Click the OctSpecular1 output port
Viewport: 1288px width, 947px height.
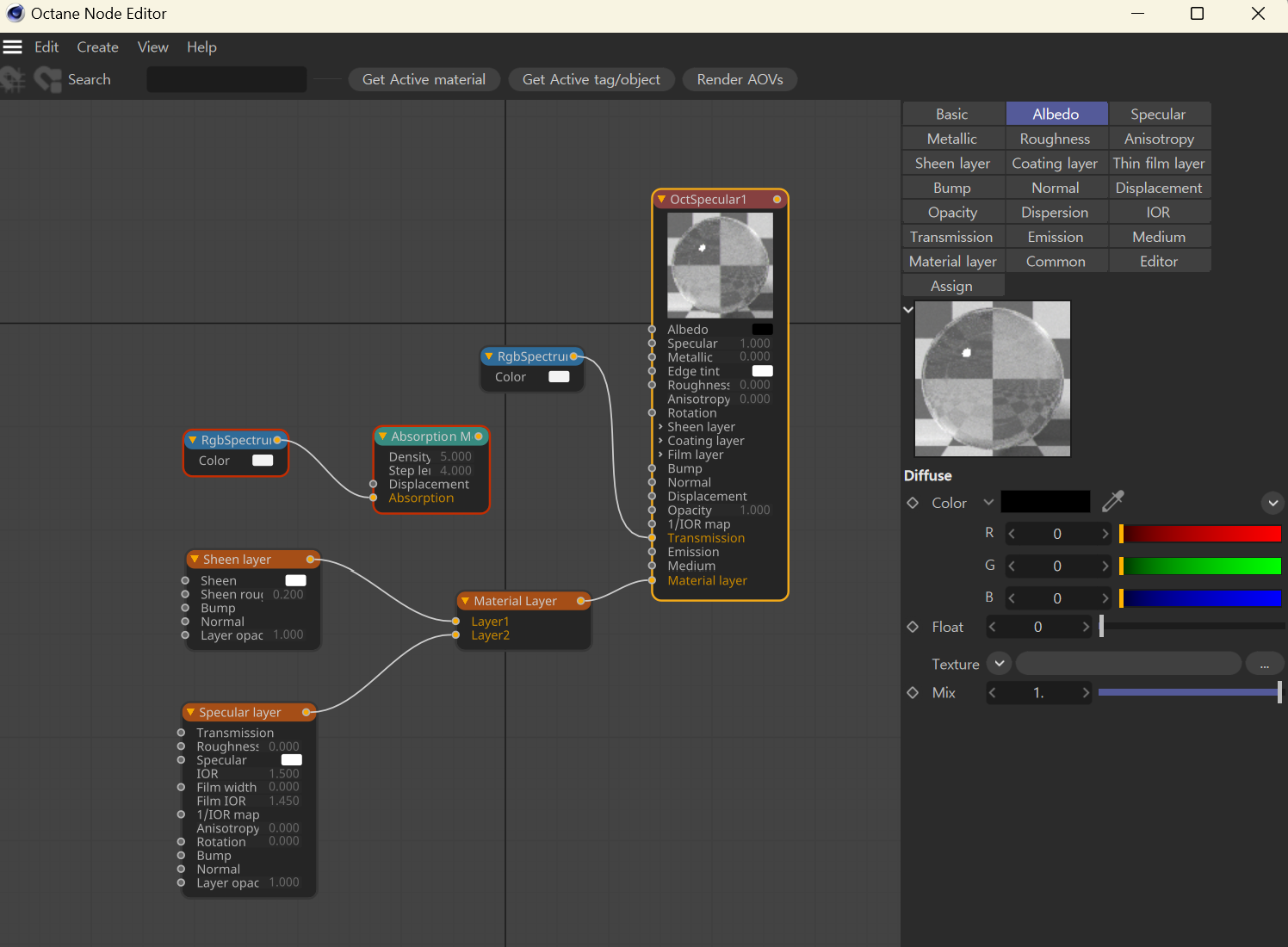(x=777, y=199)
